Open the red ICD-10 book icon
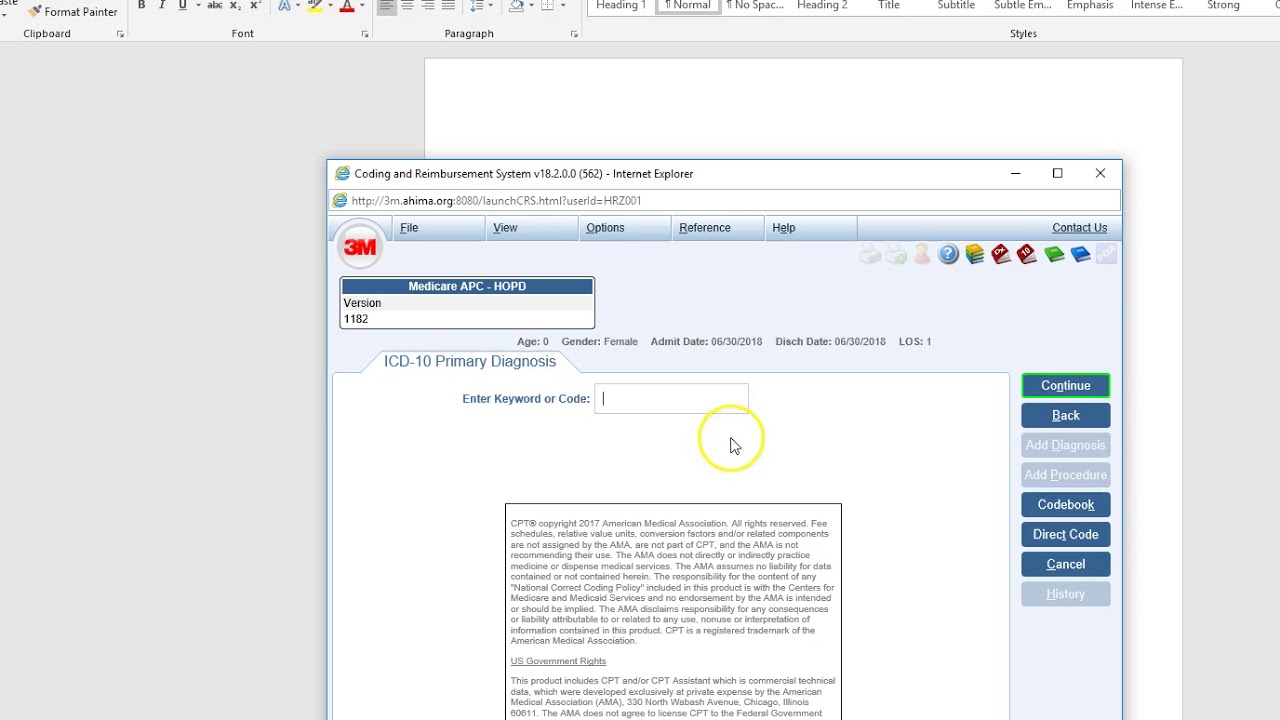The height and width of the screenshot is (720, 1280). tap(1027, 255)
